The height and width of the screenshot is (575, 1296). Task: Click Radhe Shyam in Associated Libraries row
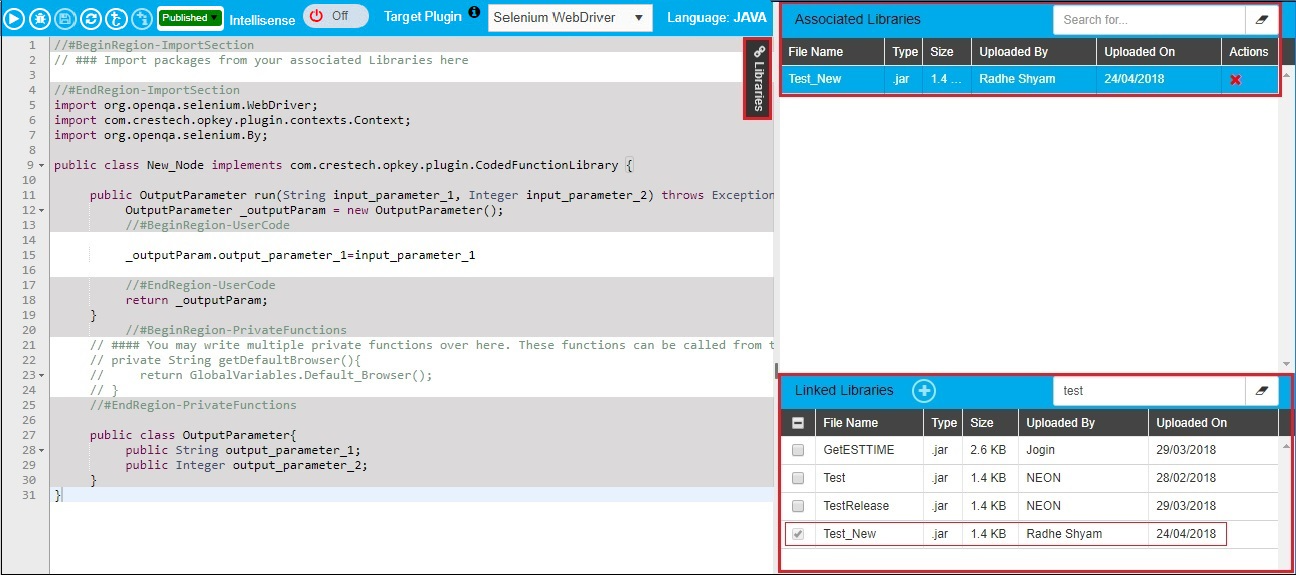[x=1017, y=79]
